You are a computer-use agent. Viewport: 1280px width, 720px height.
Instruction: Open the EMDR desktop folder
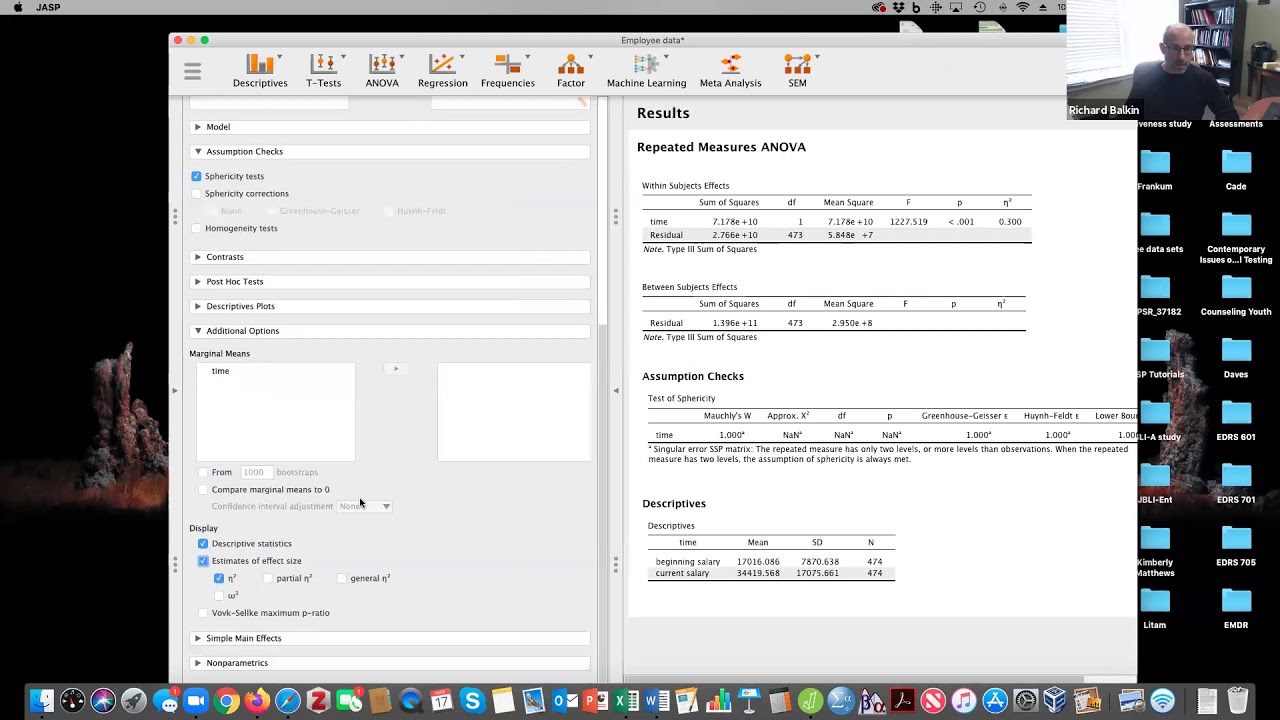(x=1236, y=610)
